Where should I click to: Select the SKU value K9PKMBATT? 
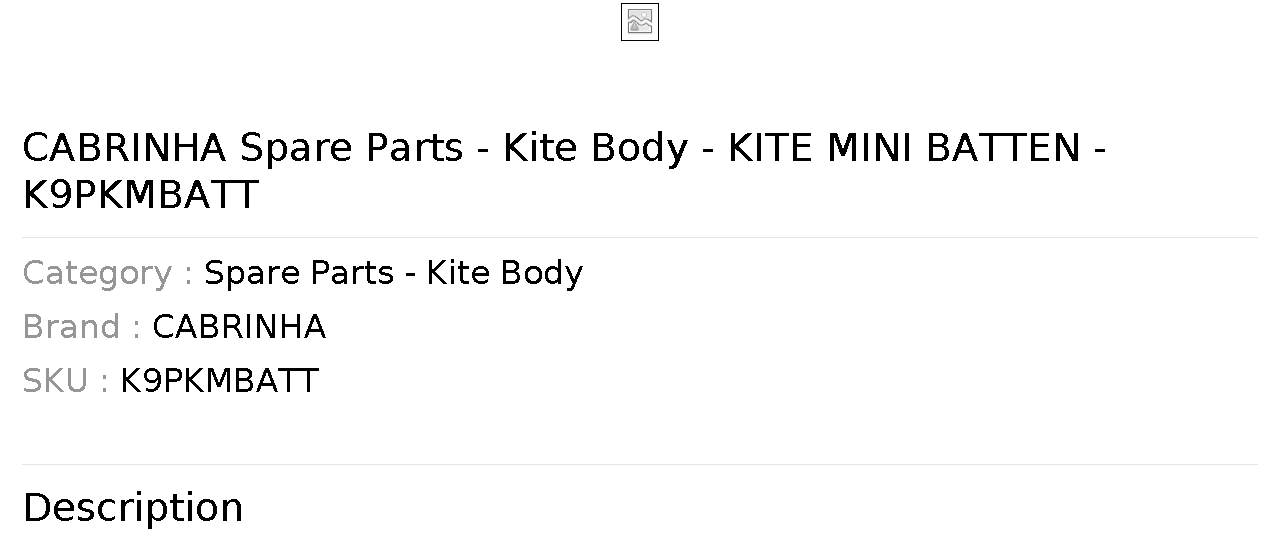[219, 381]
